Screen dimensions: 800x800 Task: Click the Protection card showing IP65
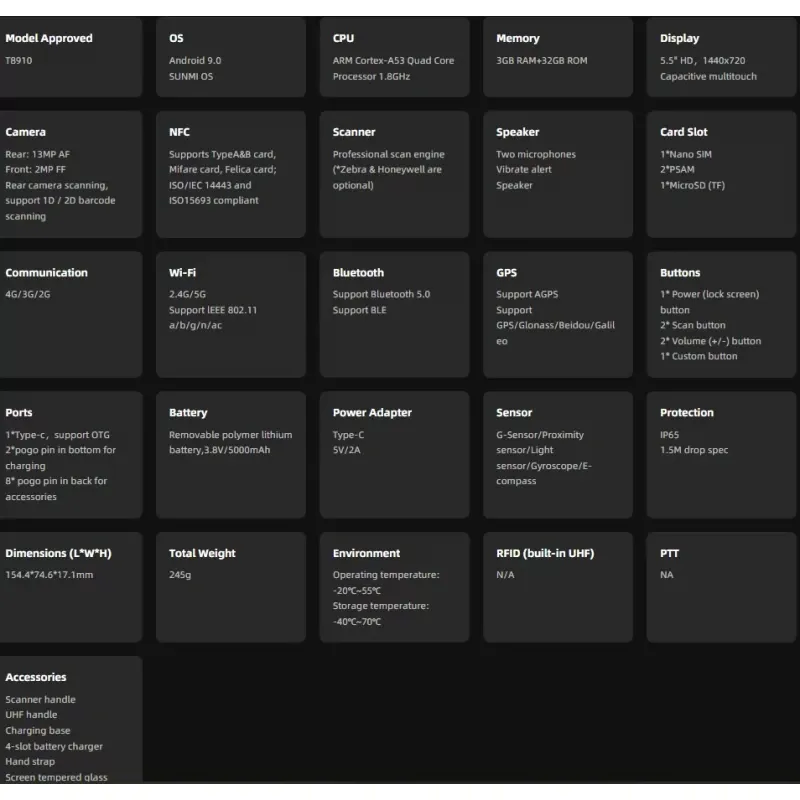[x=721, y=455]
